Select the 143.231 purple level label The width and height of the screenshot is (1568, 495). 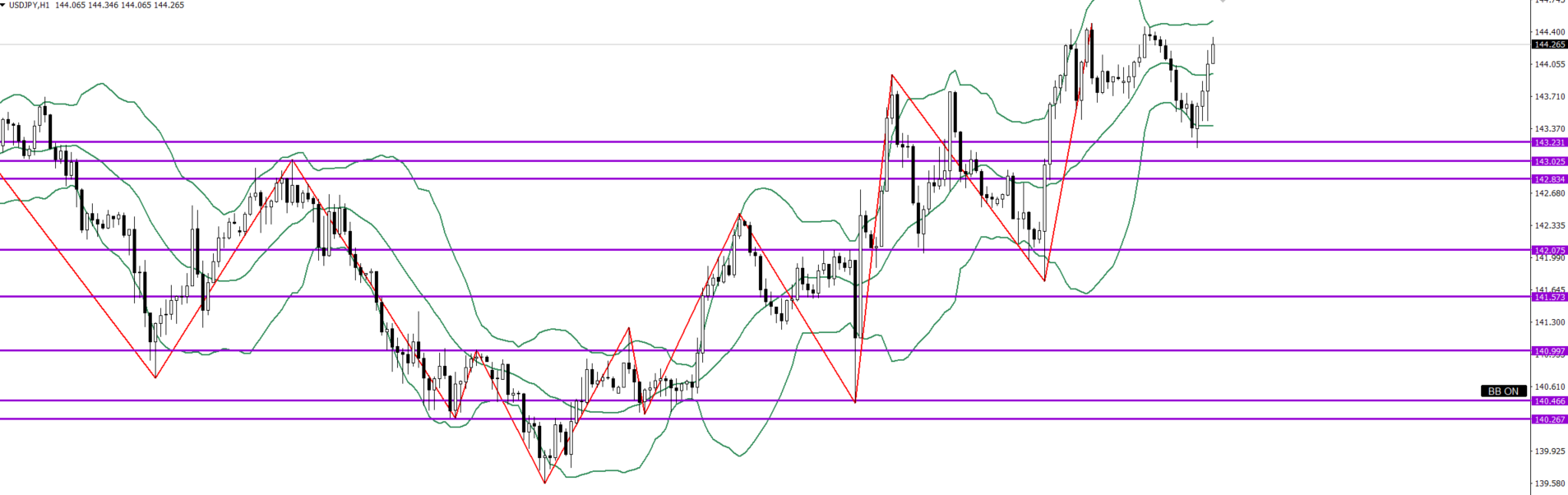coord(1549,142)
